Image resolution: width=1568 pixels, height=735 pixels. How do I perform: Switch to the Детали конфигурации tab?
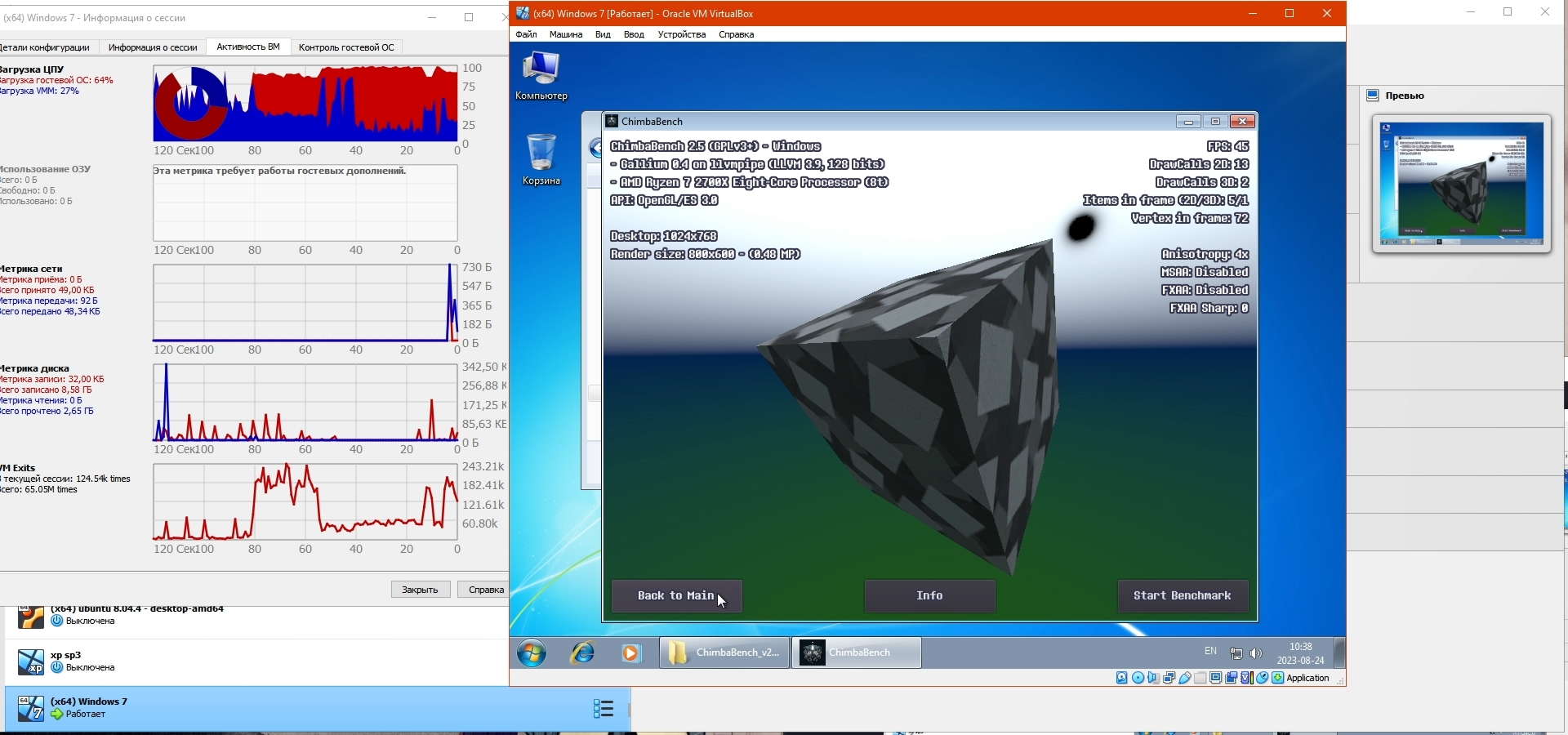tap(45, 47)
